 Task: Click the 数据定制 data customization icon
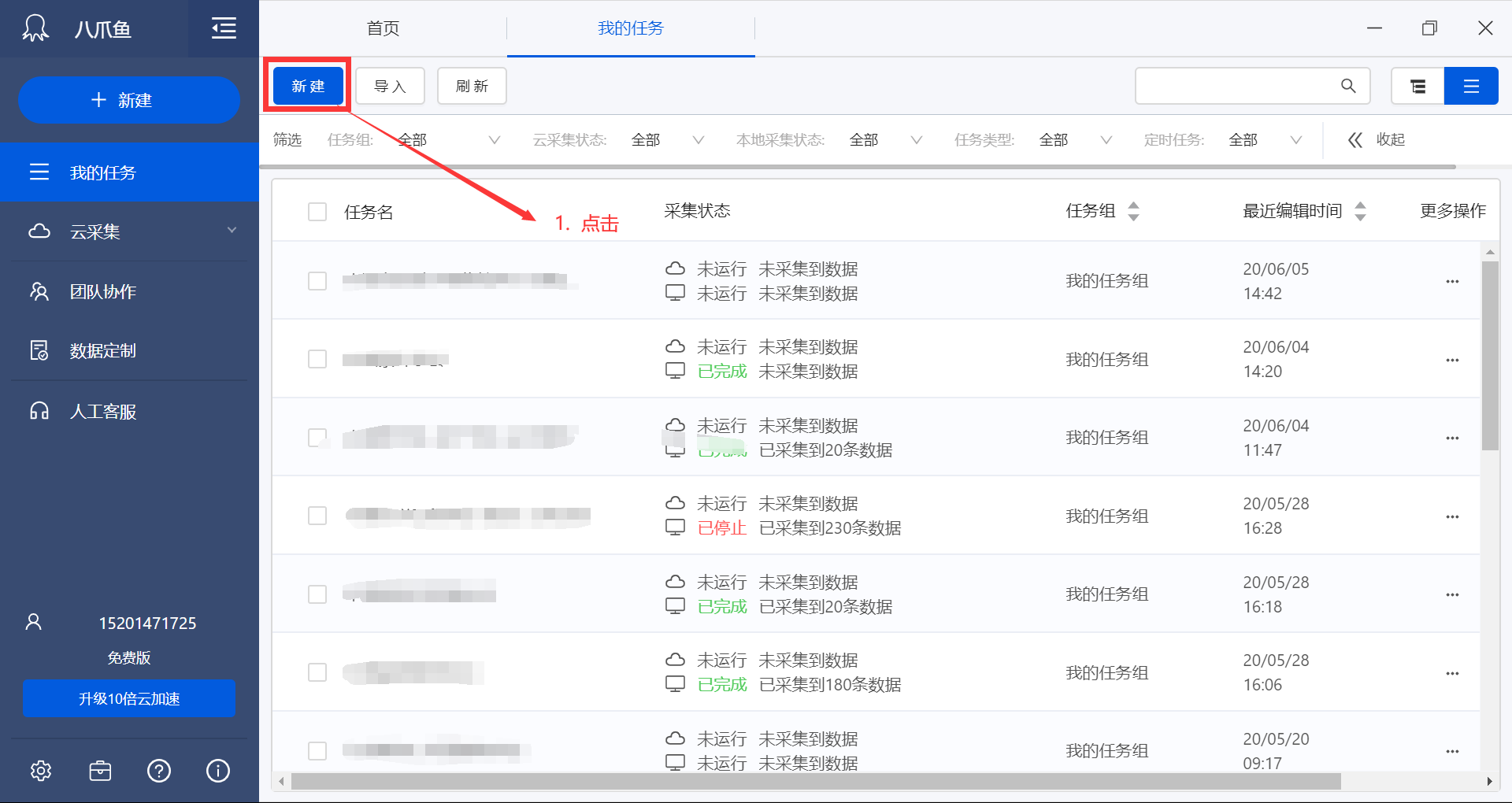pyautogui.click(x=39, y=351)
